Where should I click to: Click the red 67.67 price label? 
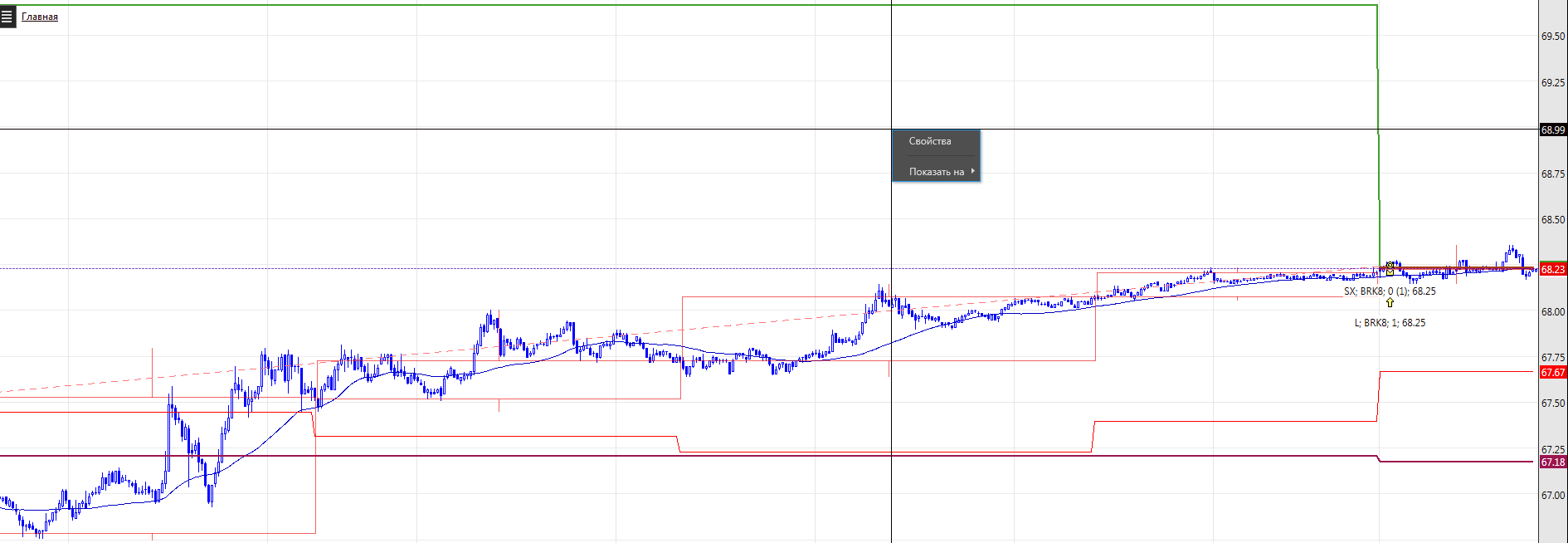coord(1553,373)
